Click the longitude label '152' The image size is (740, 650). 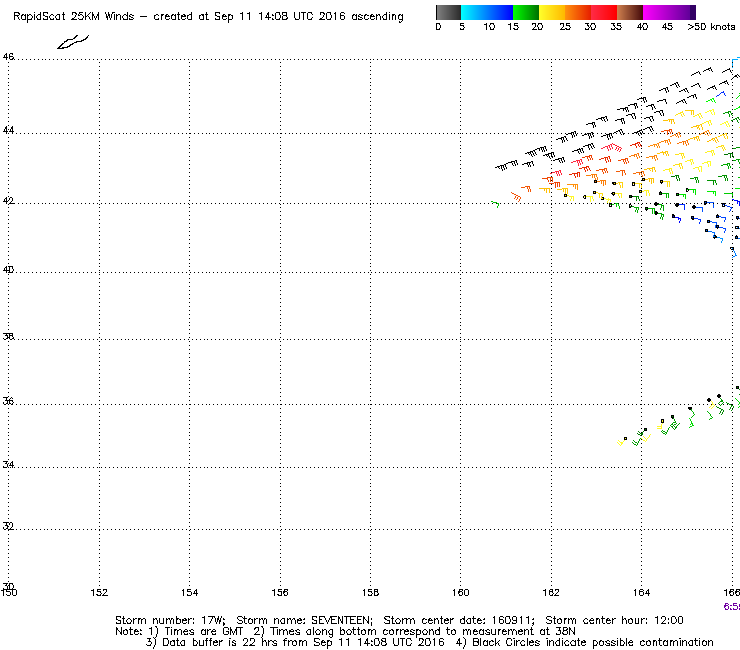[x=99, y=592]
